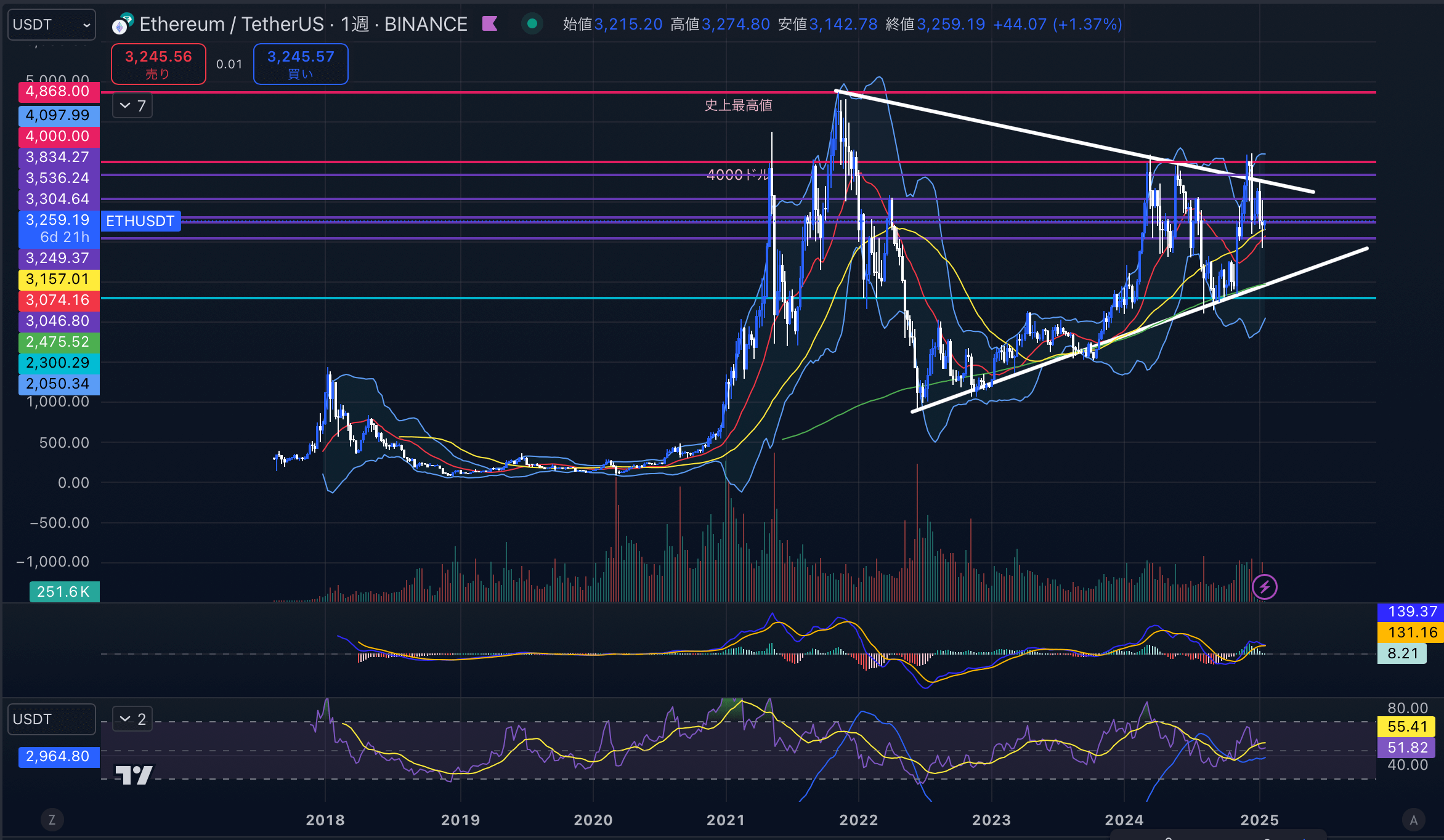Click the 2,475.52 green price label

[x=59, y=342]
